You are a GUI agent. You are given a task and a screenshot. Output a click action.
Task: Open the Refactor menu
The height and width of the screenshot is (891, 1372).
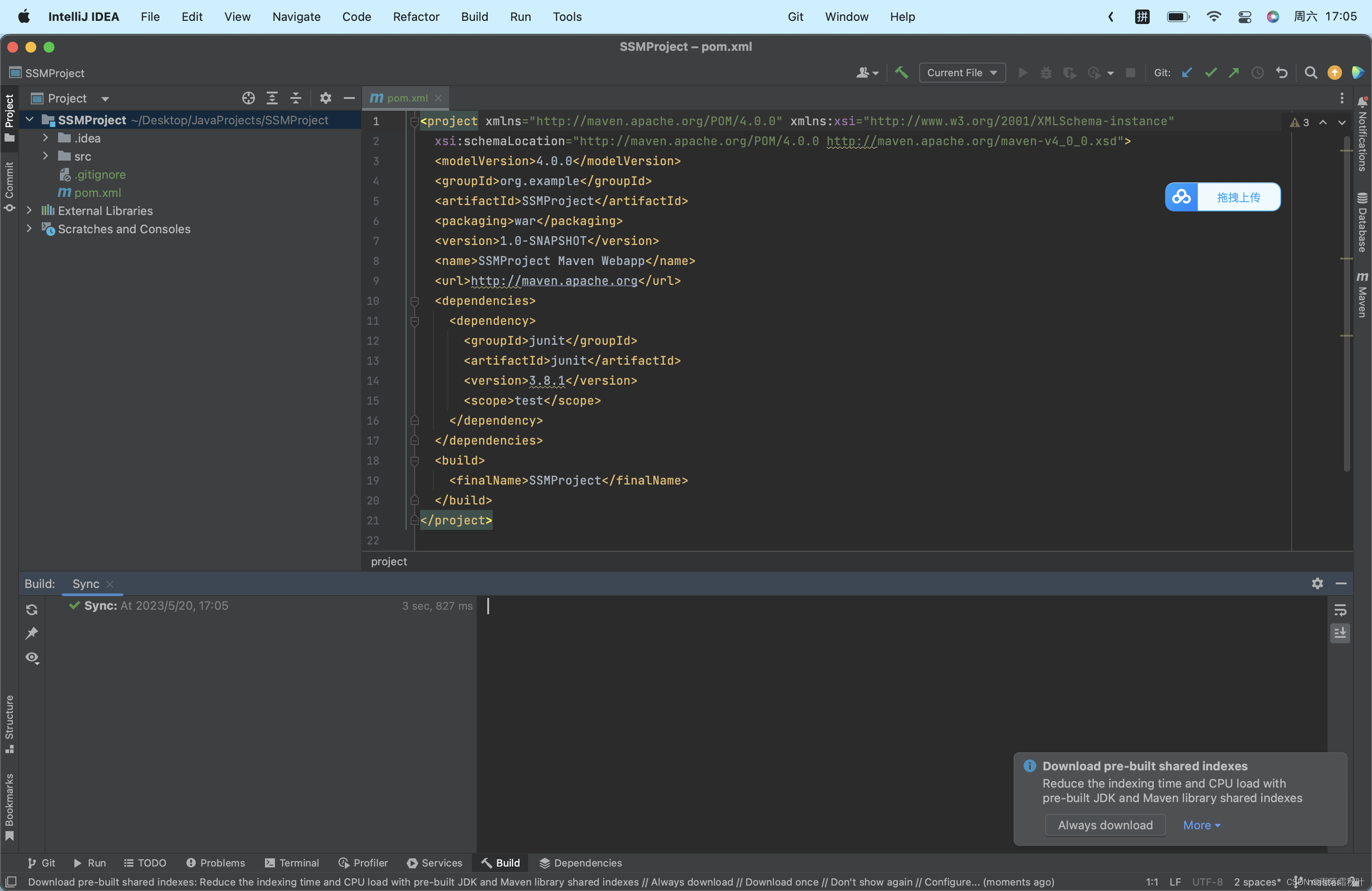tap(416, 17)
